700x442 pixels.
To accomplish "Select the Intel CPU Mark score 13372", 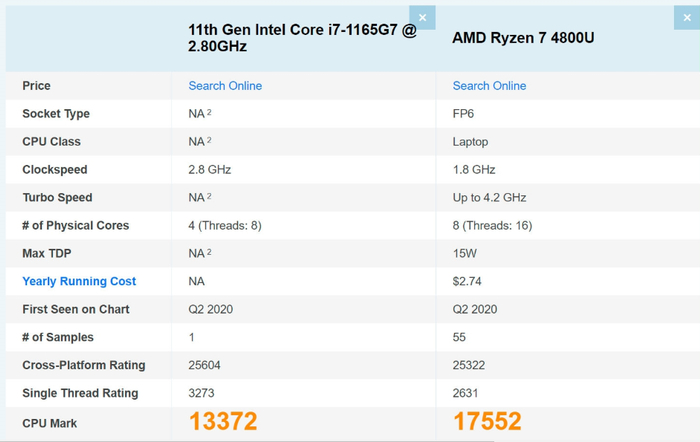I will [x=223, y=422].
